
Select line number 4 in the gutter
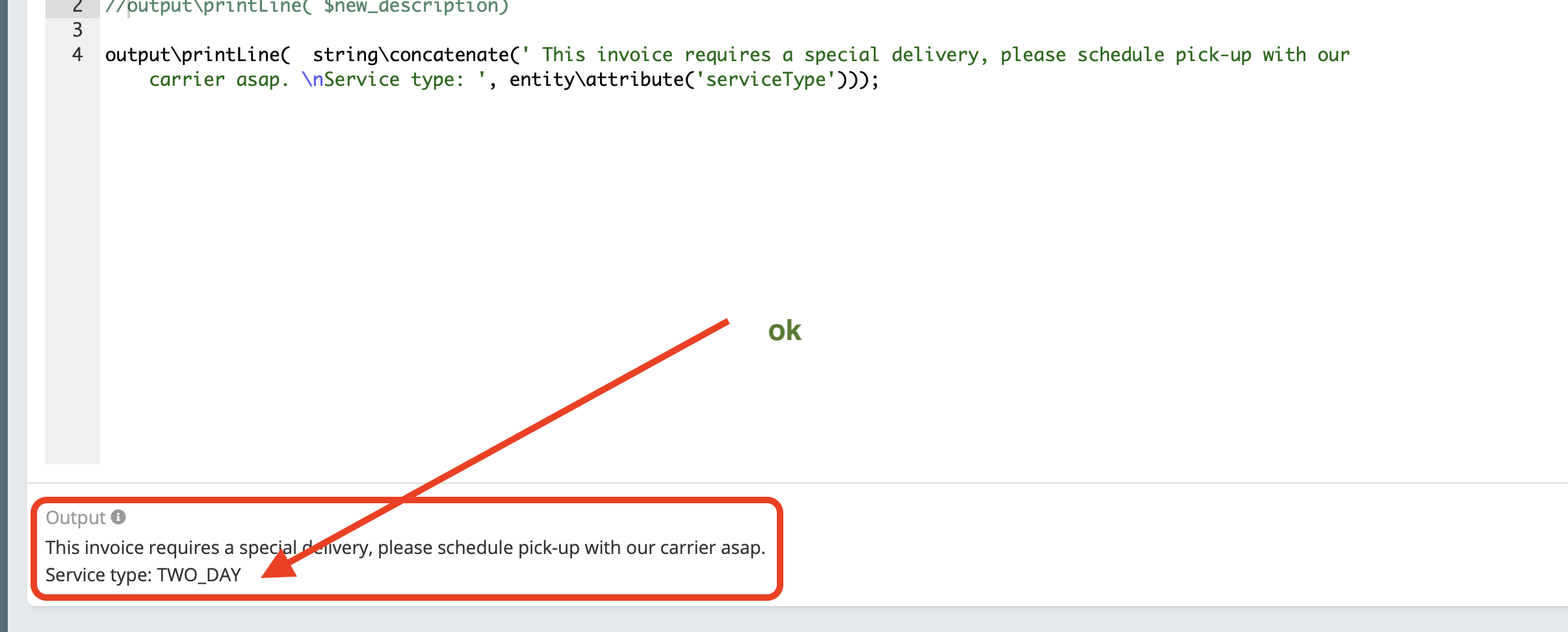[77, 55]
